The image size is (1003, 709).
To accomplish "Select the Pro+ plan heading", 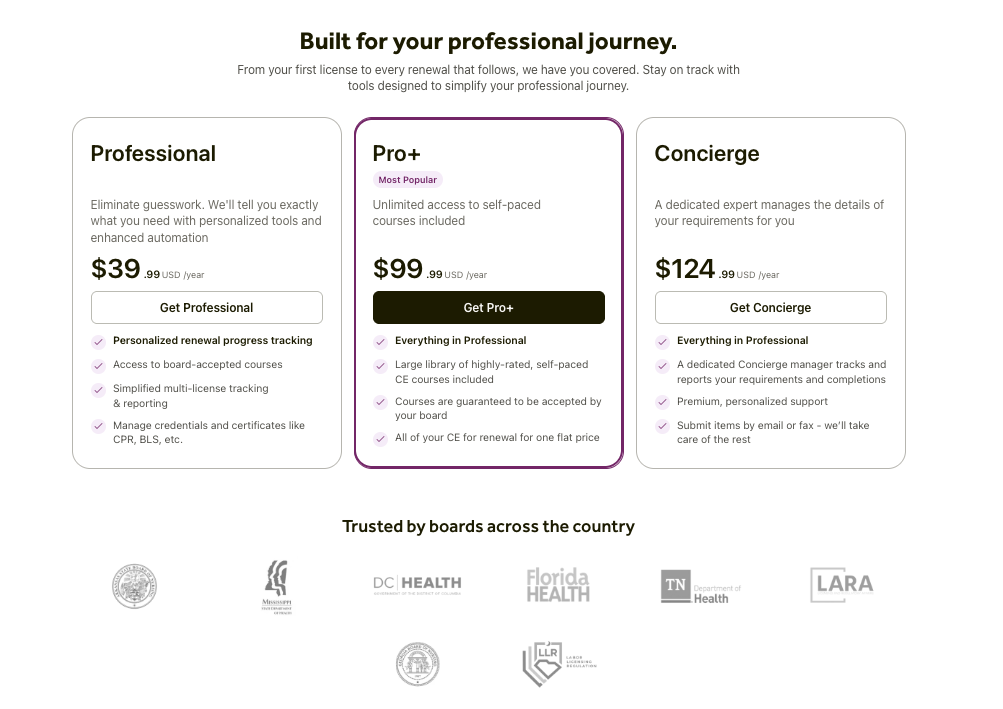I will [397, 154].
